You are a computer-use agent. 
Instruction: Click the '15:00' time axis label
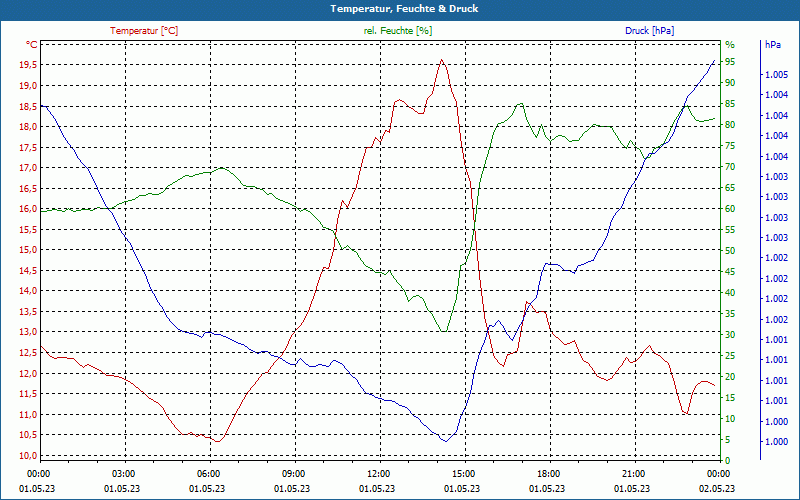click(x=462, y=474)
